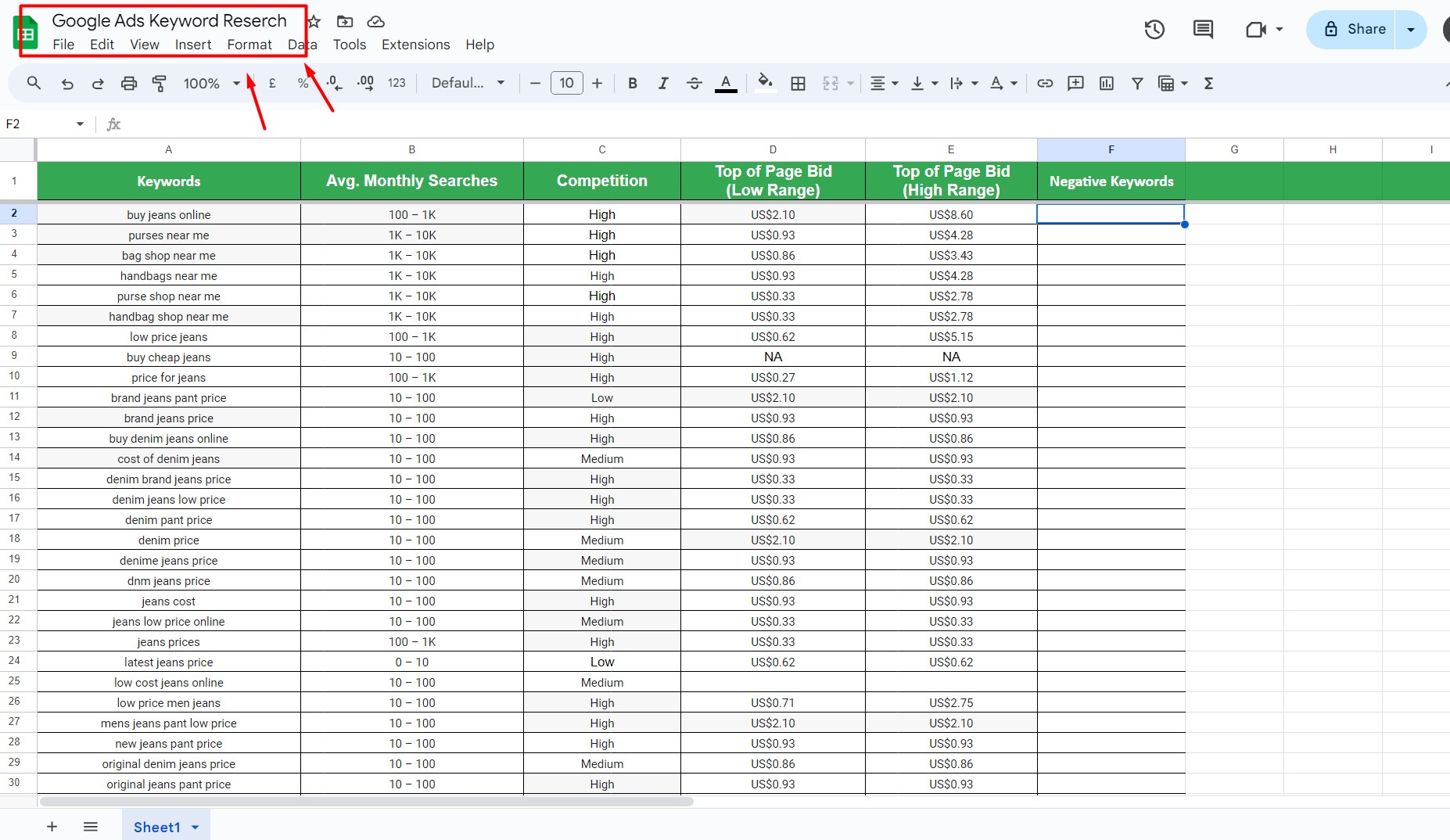
Task: Open vertical align dropdown
Action: [x=924, y=83]
